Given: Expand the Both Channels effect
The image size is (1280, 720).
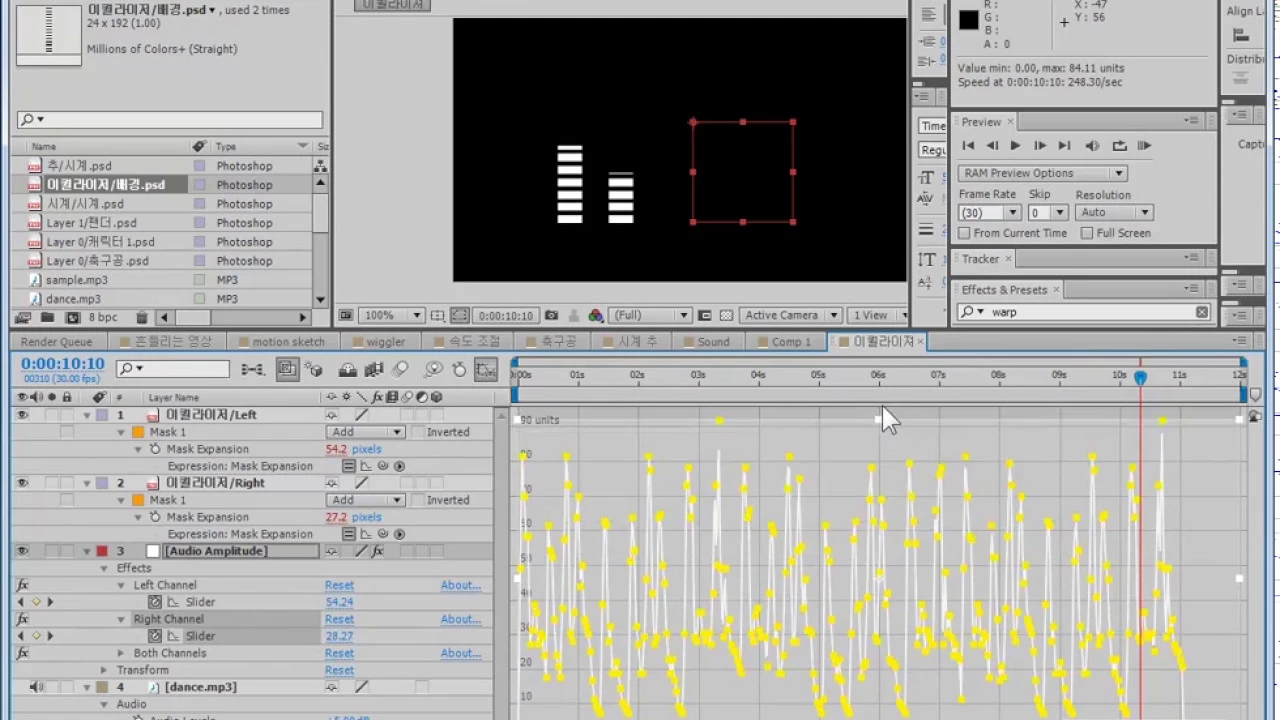Looking at the screenshot, I should pos(121,653).
